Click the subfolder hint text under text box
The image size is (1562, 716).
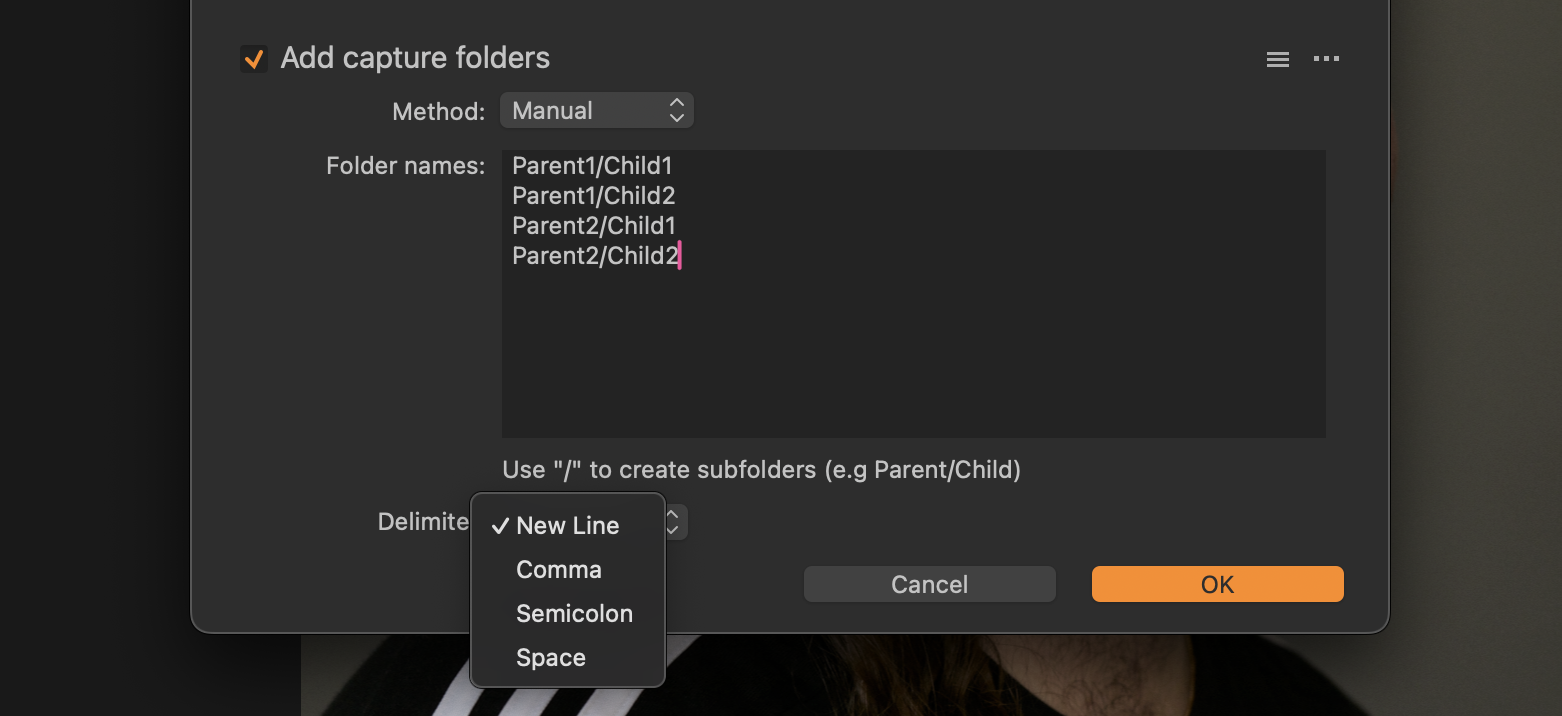[x=761, y=470]
